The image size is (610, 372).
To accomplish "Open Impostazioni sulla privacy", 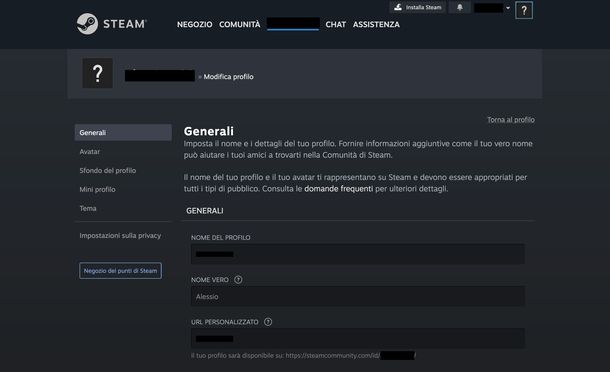I will [x=120, y=235].
